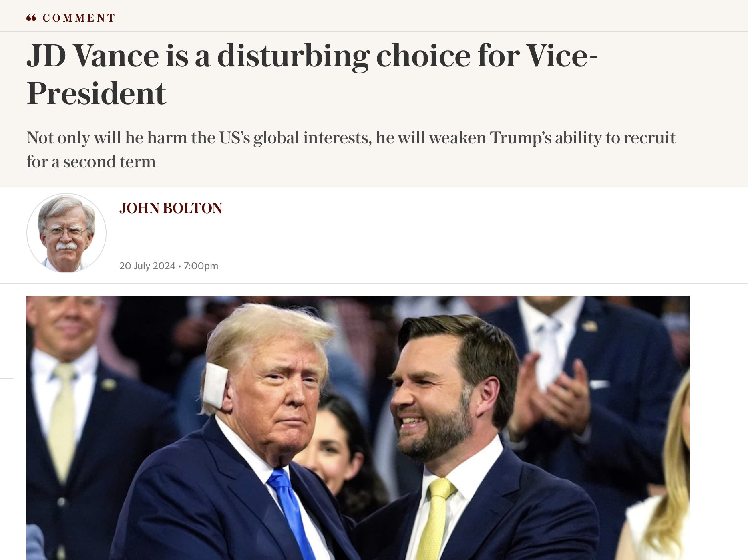Open the JOHN BOLTON author link
The height and width of the screenshot is (560, 748).
(x=170, y=208)
